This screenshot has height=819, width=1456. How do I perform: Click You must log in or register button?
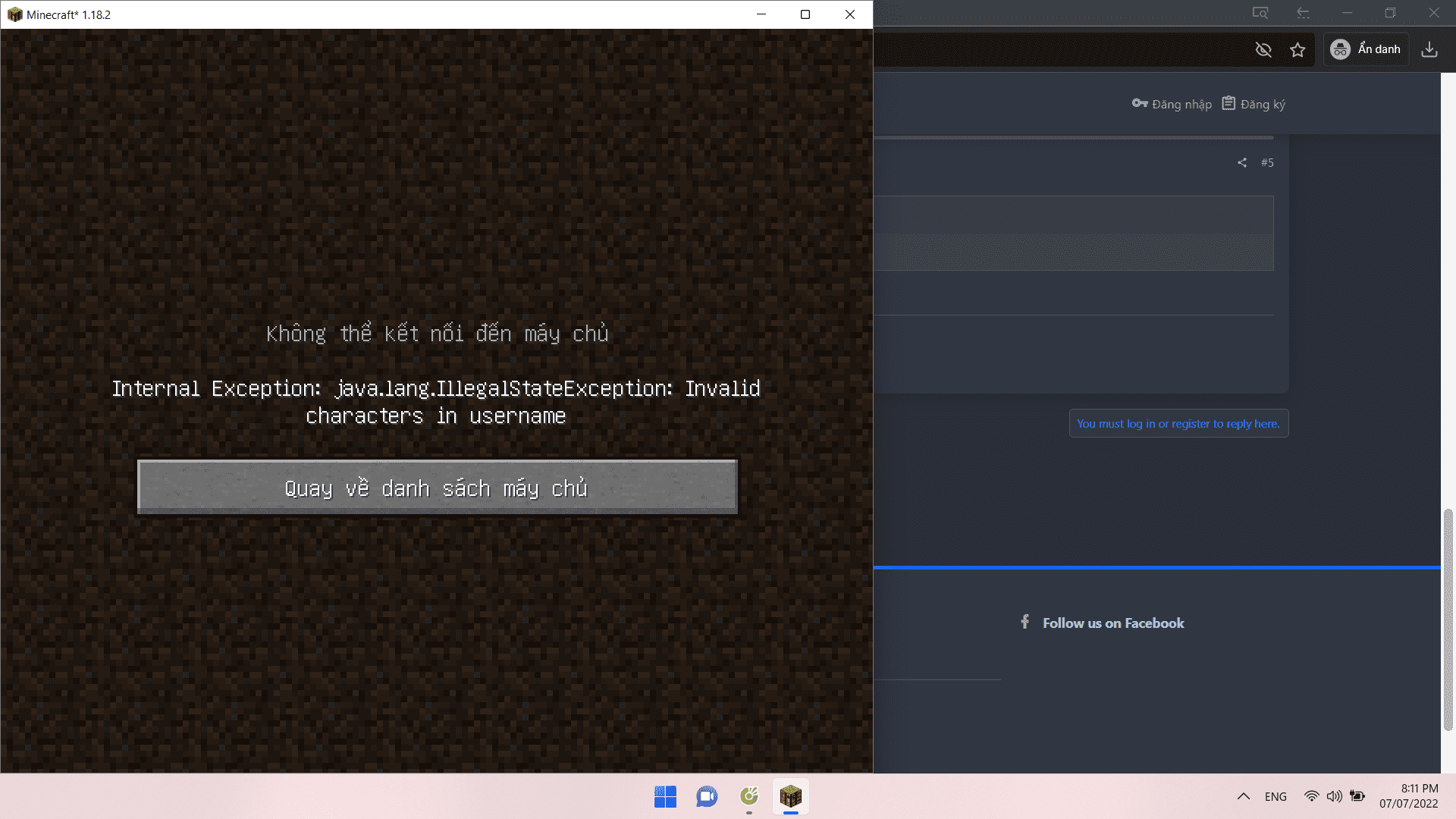coord(1178,424)
